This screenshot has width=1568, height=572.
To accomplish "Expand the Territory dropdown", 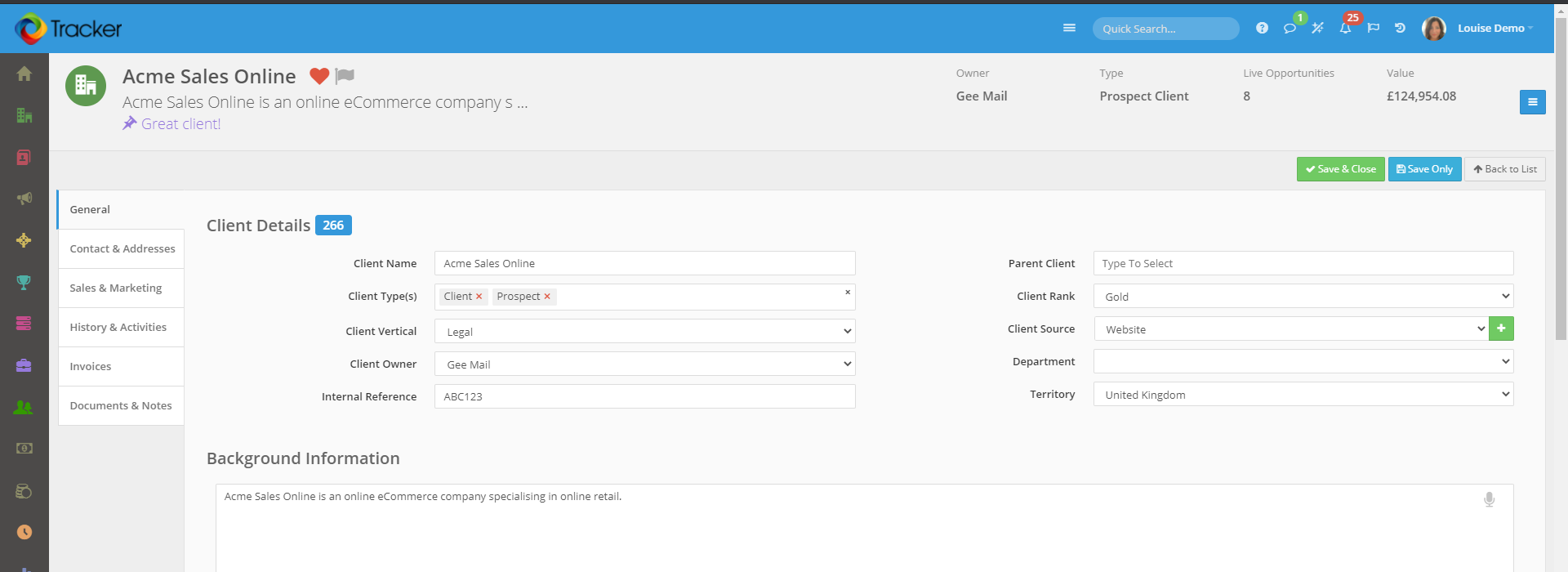I will [x=1303, y=395].
